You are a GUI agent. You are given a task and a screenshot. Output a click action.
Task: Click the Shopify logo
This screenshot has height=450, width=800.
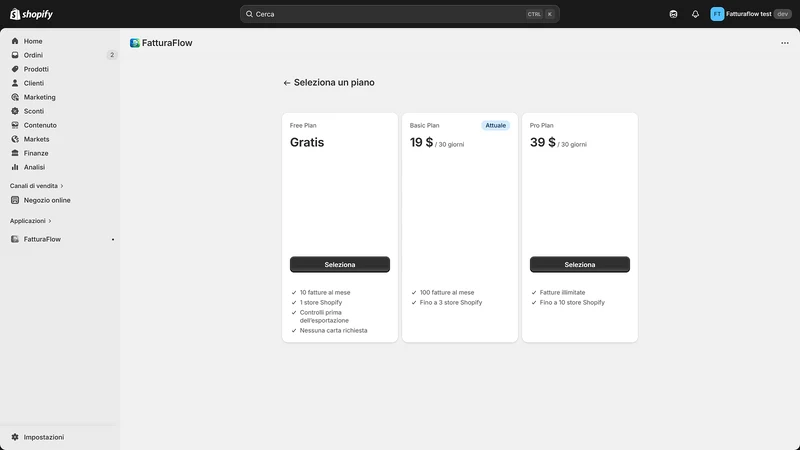[x=31, y=14]
